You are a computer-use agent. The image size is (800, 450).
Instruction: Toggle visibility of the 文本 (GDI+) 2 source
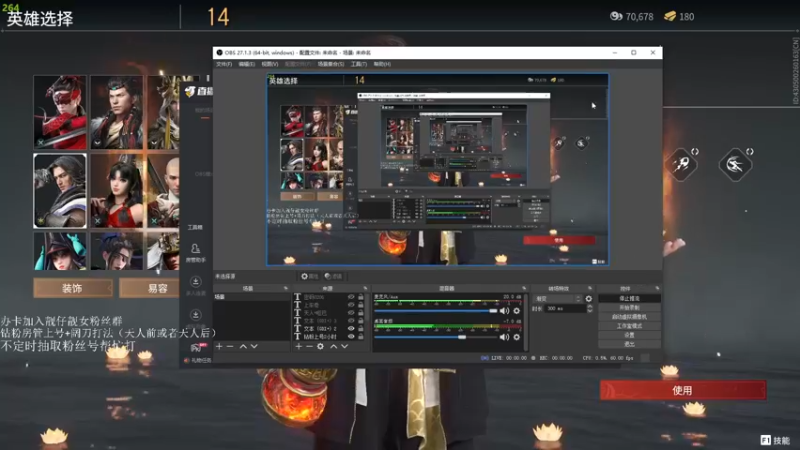tap(351, 329)
